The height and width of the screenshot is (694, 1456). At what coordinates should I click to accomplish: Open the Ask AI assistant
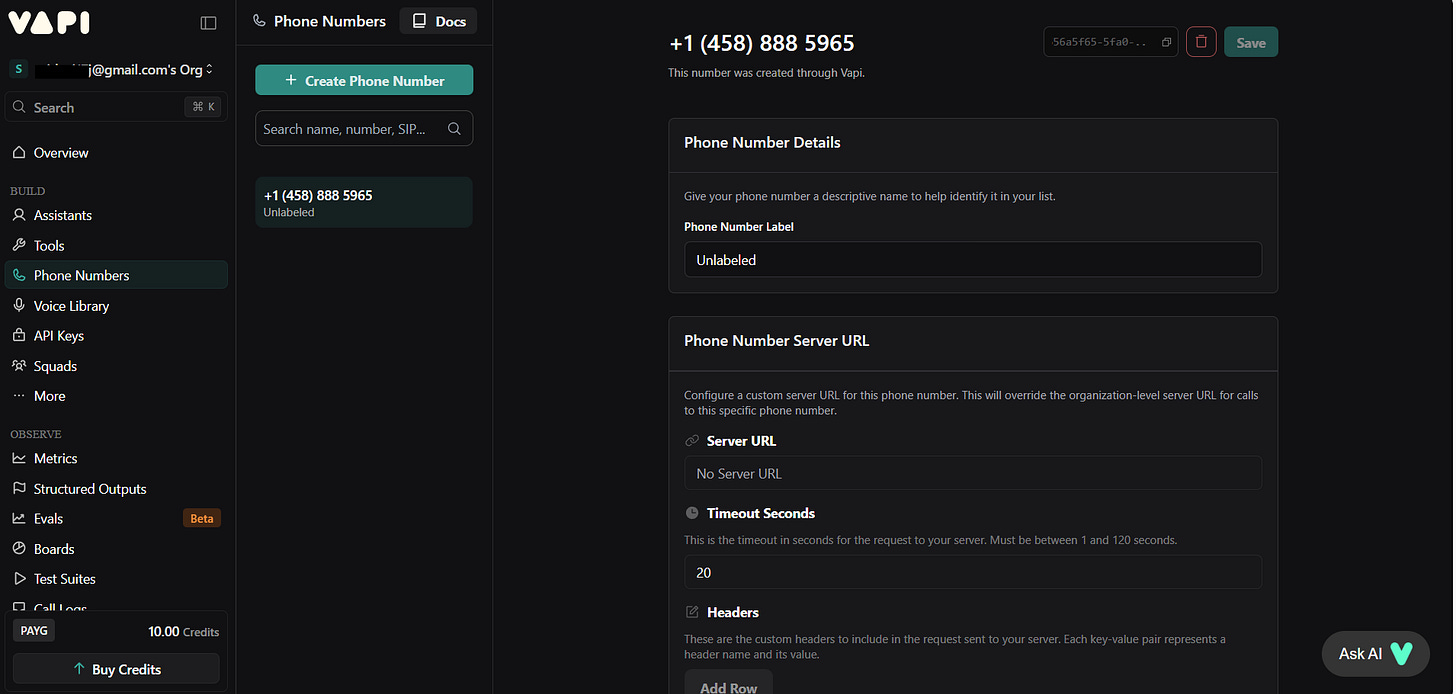(x=1376, y=653)
